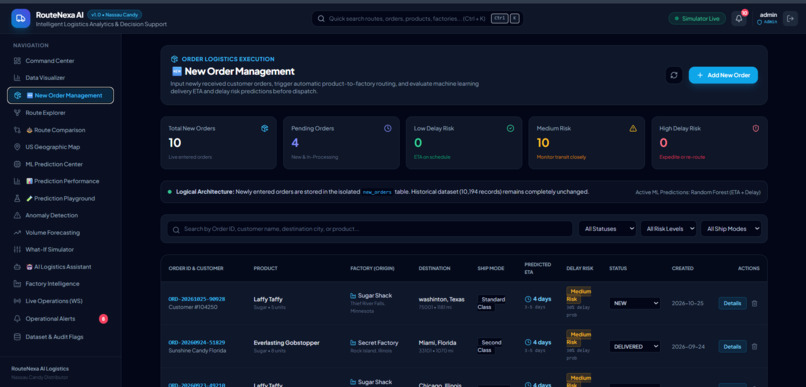The width and height of the screenshot is (806, 387).
Task: Click created date 2026-10-25
Action: (688, 303)
